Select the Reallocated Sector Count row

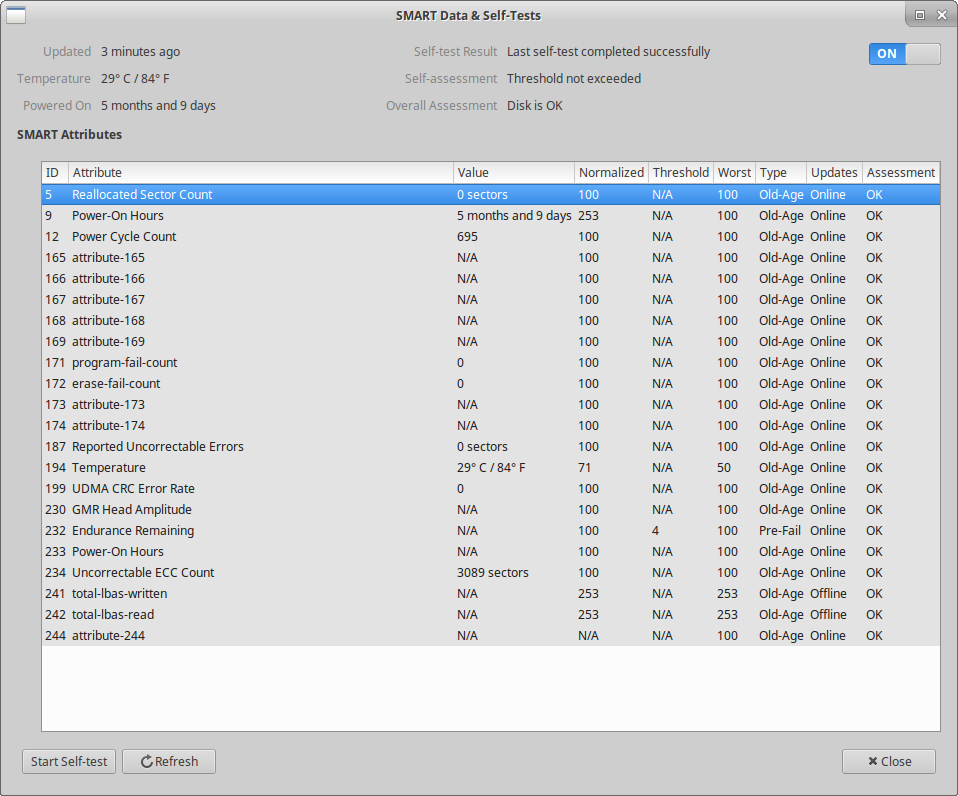(x=491, y=194)
